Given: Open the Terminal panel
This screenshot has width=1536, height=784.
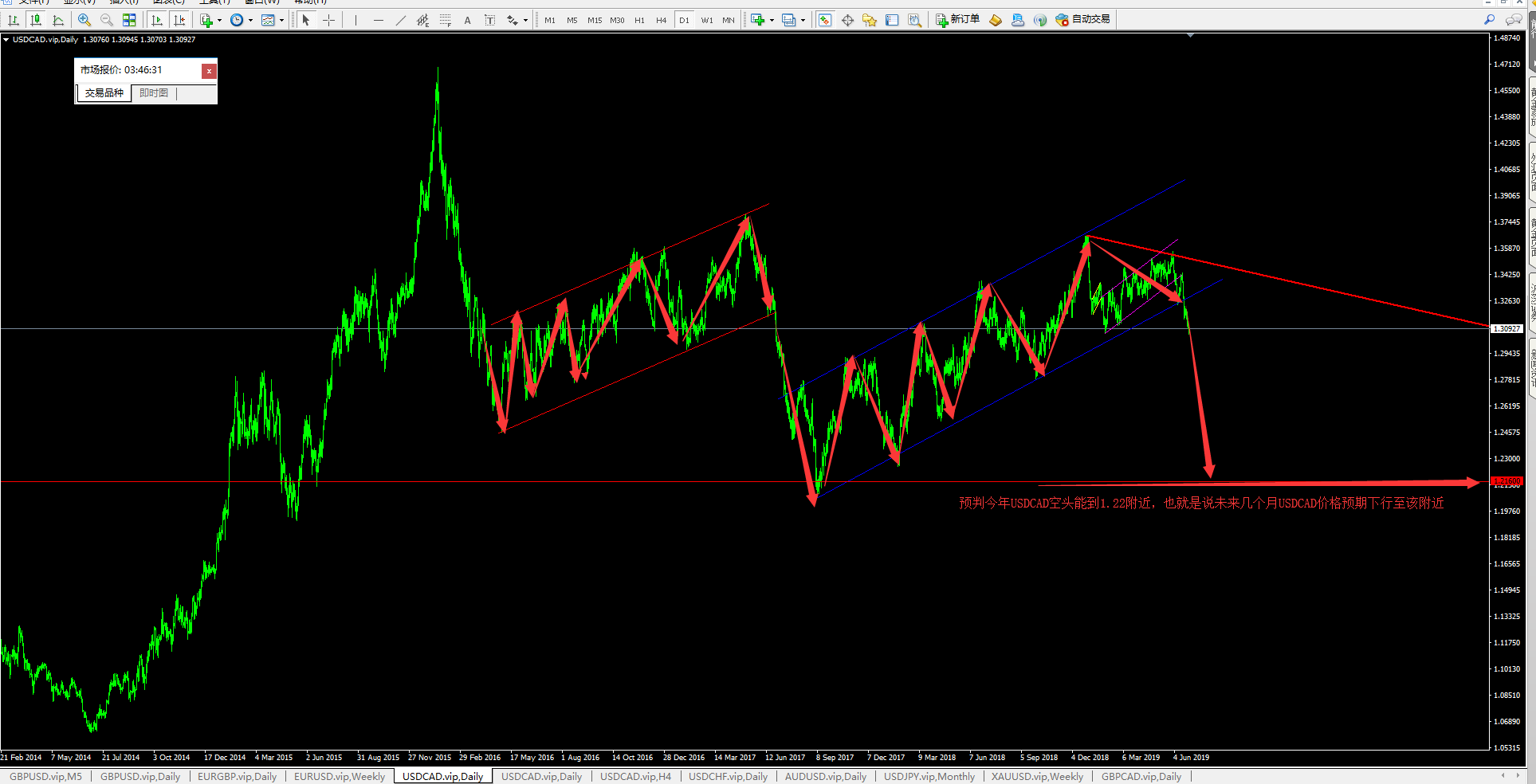Looking at the screenshot, I should (x=892, y=20).
